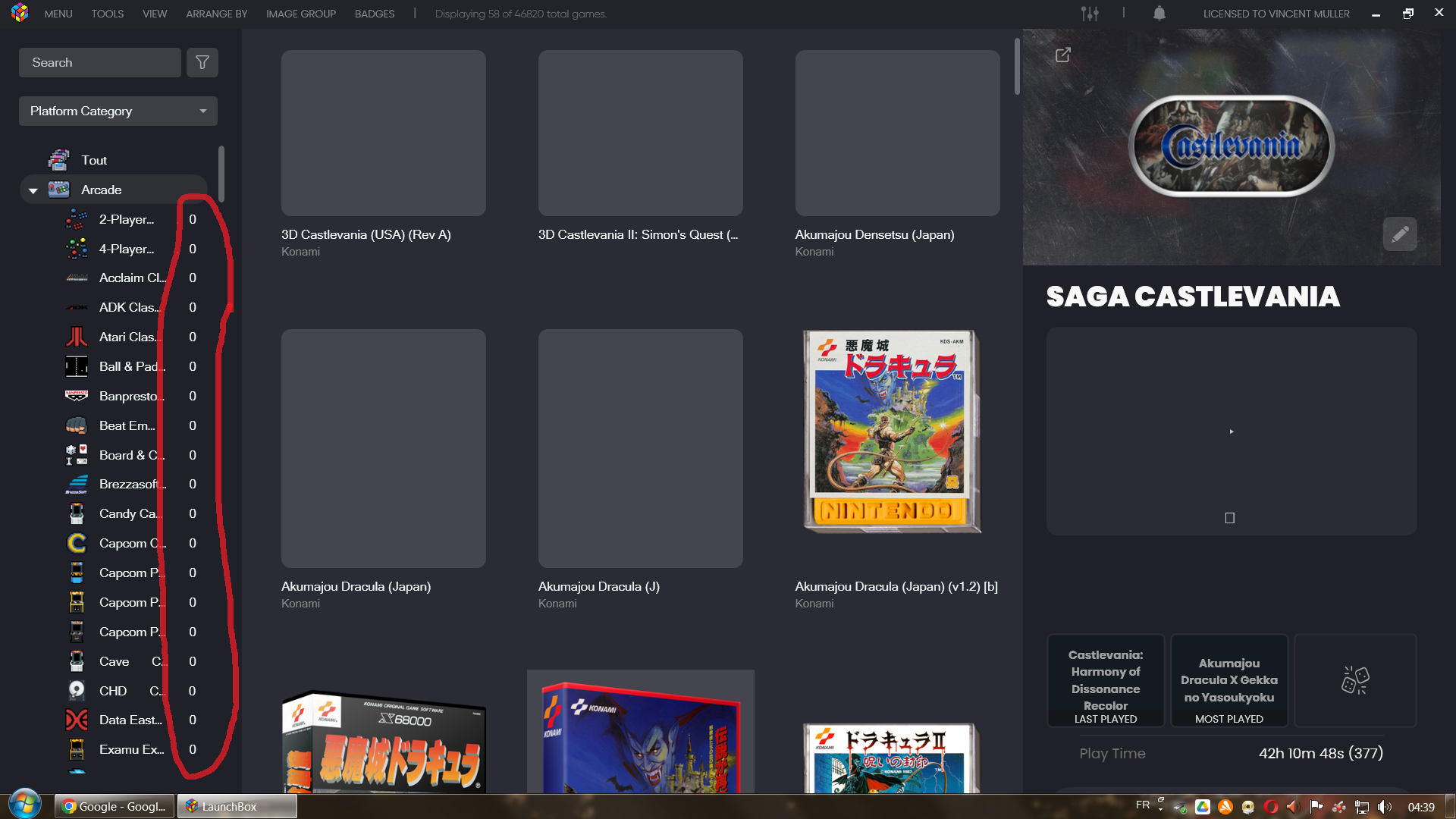Select Akumajou Dracula (Japan) empty cover
This screenshot has width=1456, height=819.
point(384,448)
